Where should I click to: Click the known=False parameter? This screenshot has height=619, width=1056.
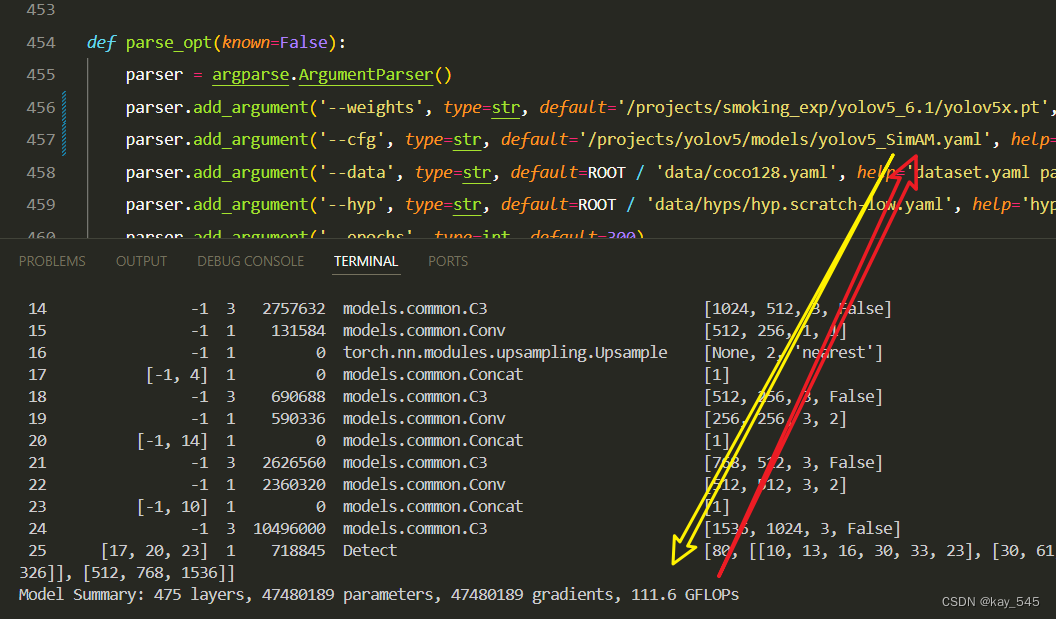click(x=275, y=42)
